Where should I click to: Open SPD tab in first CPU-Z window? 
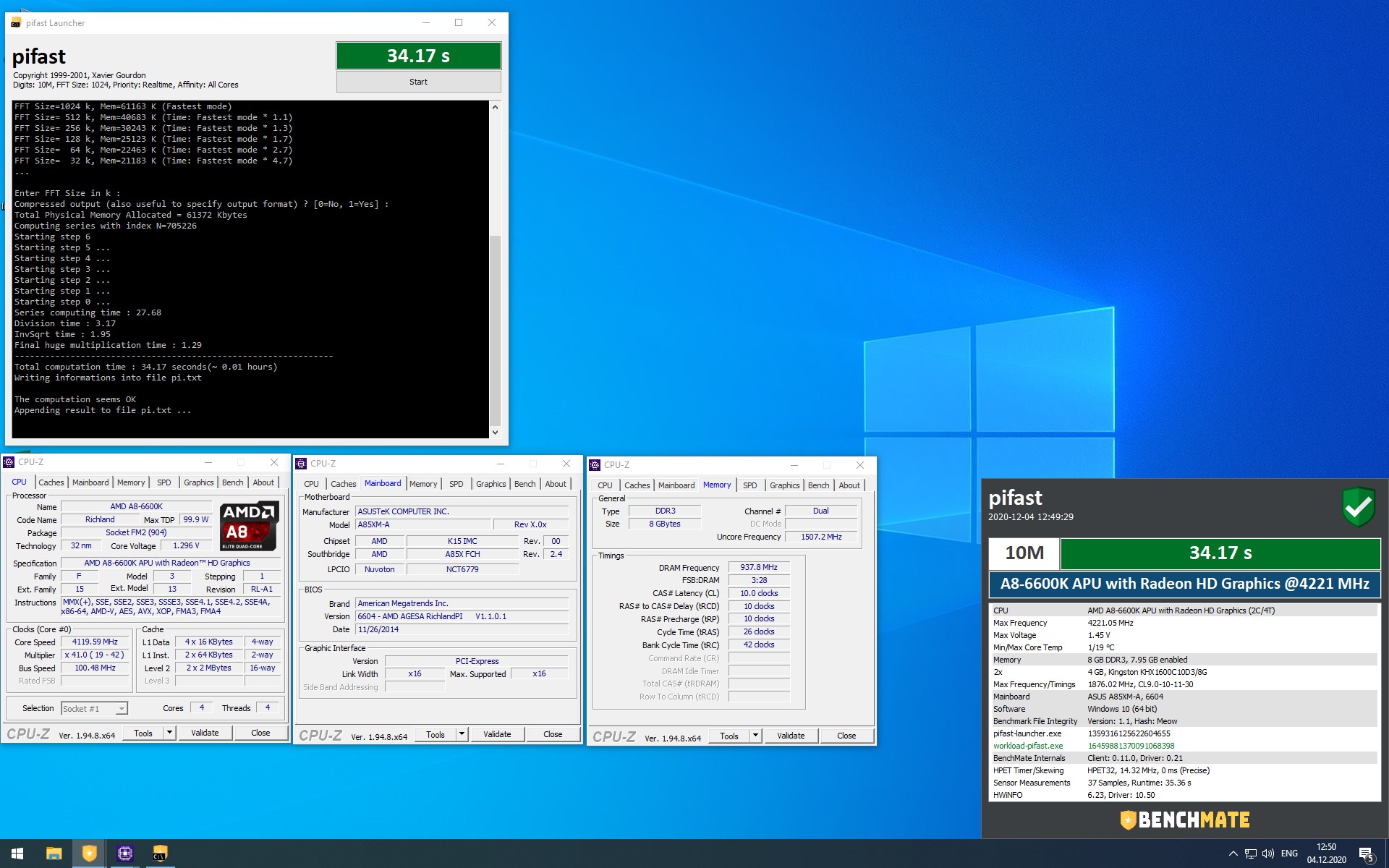tap(164, 482)
